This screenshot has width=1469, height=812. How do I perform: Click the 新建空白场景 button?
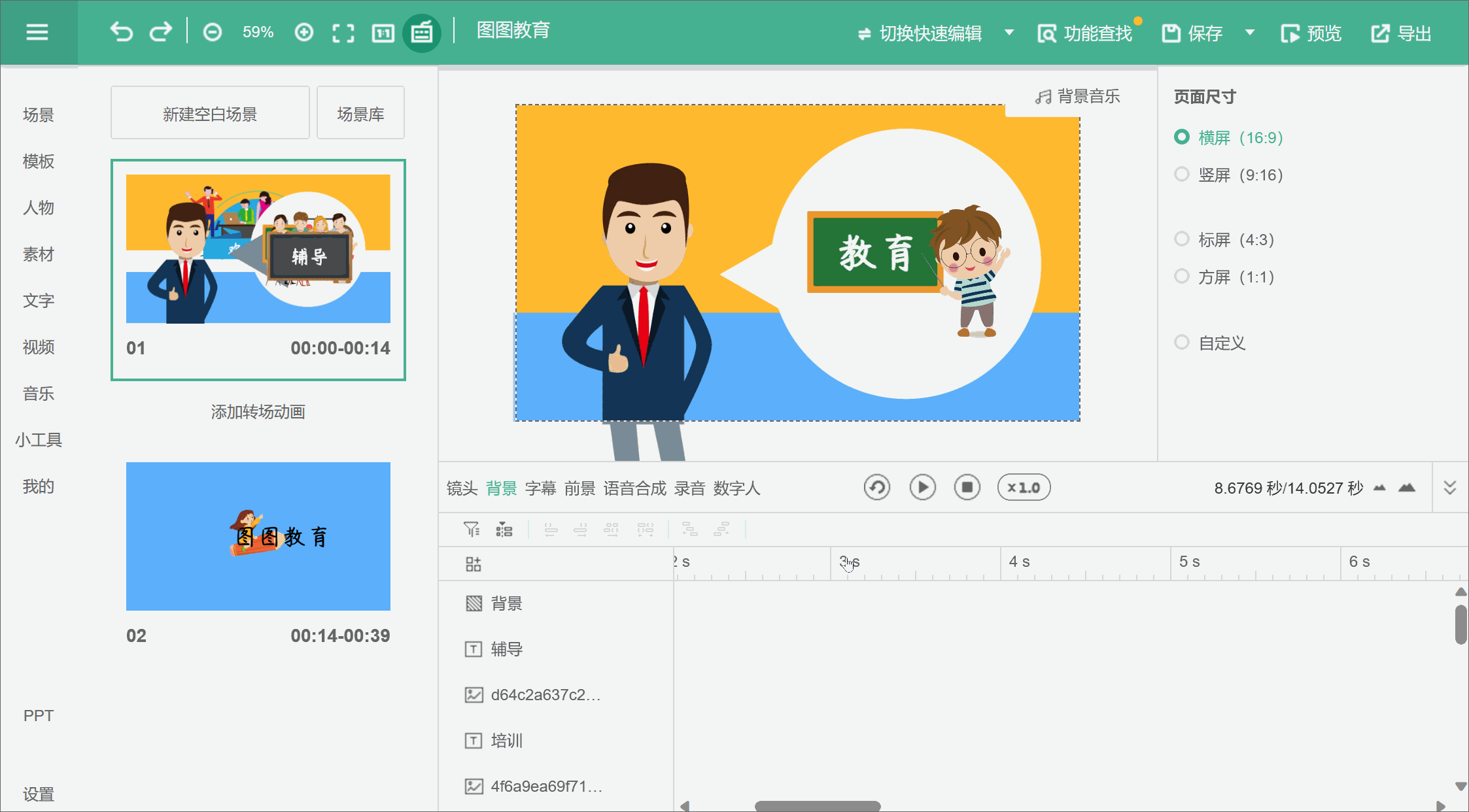coord(211,114)
